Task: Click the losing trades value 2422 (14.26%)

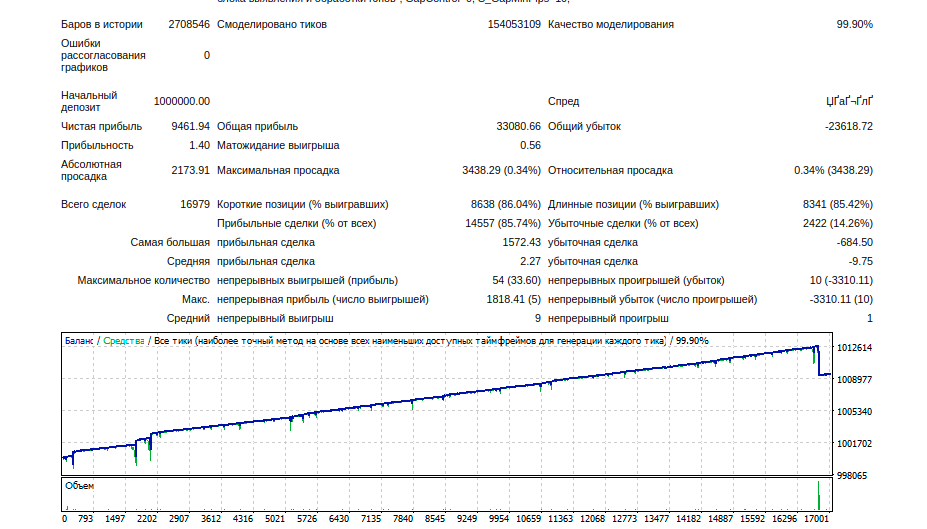Action: coord(838,223)
